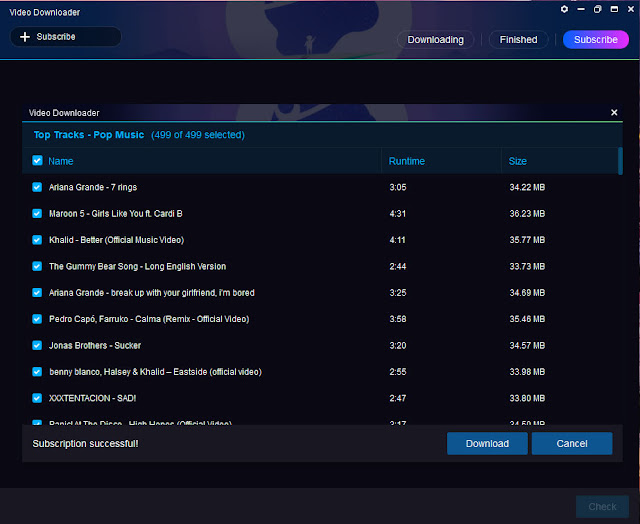640x524 pixels.
Task: Select 'The Gummy Bear Song - Long English Version'
Action: (138, 266)
